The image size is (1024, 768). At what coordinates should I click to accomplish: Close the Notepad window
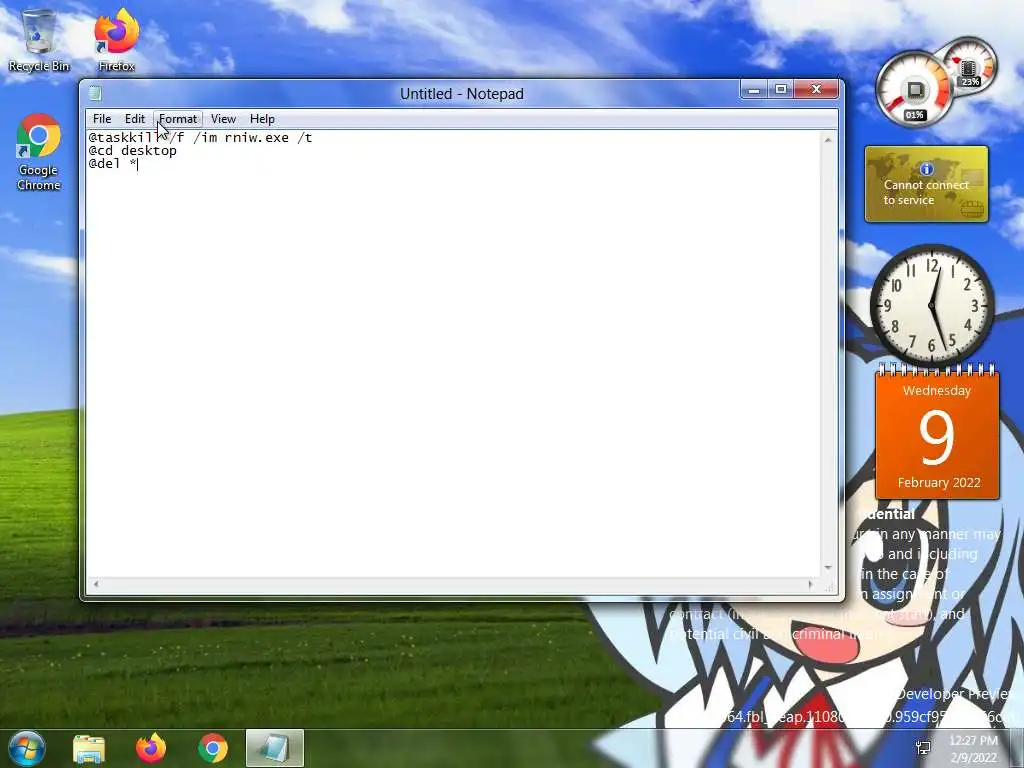pyautogui.click(x=816, y=89)
